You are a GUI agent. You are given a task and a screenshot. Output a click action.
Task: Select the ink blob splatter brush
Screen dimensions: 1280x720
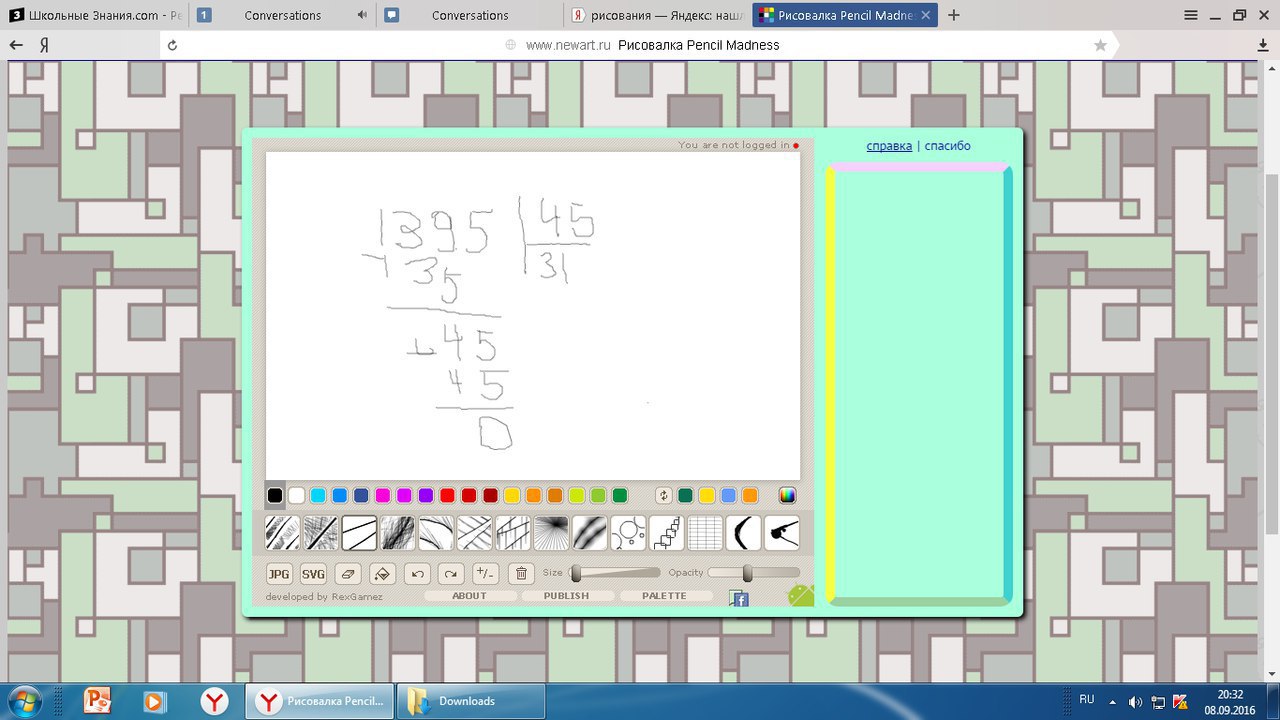click(783, 533)
